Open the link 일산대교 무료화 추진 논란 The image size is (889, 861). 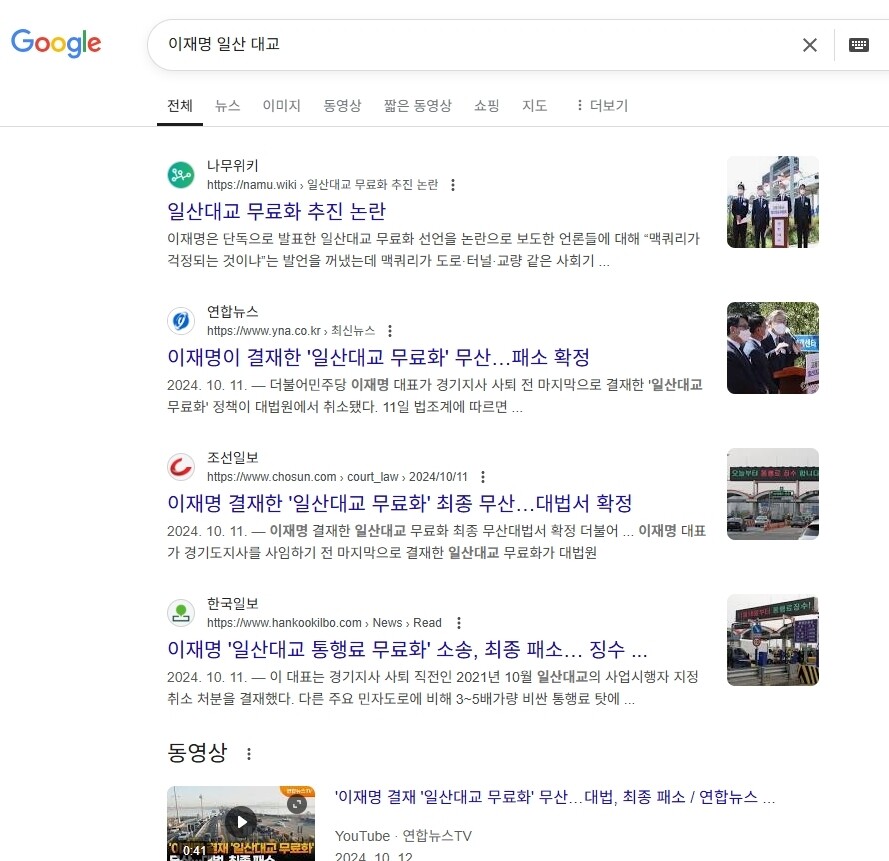276,211
